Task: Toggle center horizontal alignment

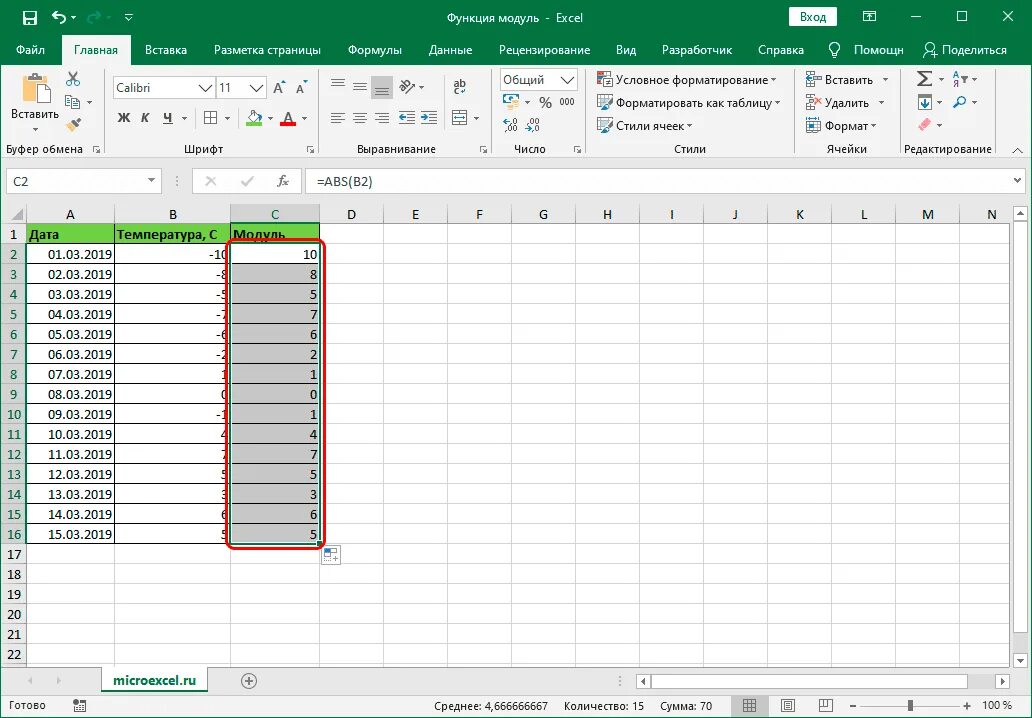Action: (x=360, y=118)
